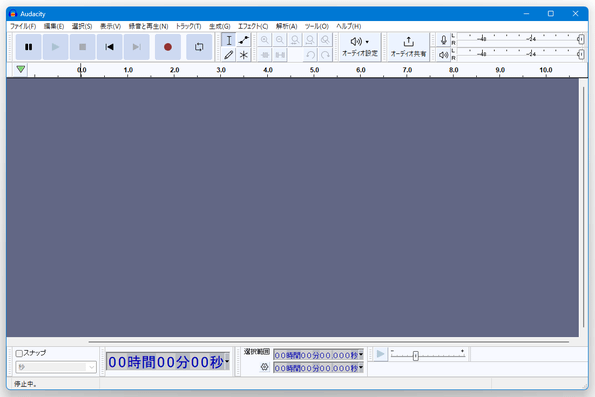The image size is (595, 397).
Task: Click オーディオ共有 share audio button
Action: (x=408, y=47)
